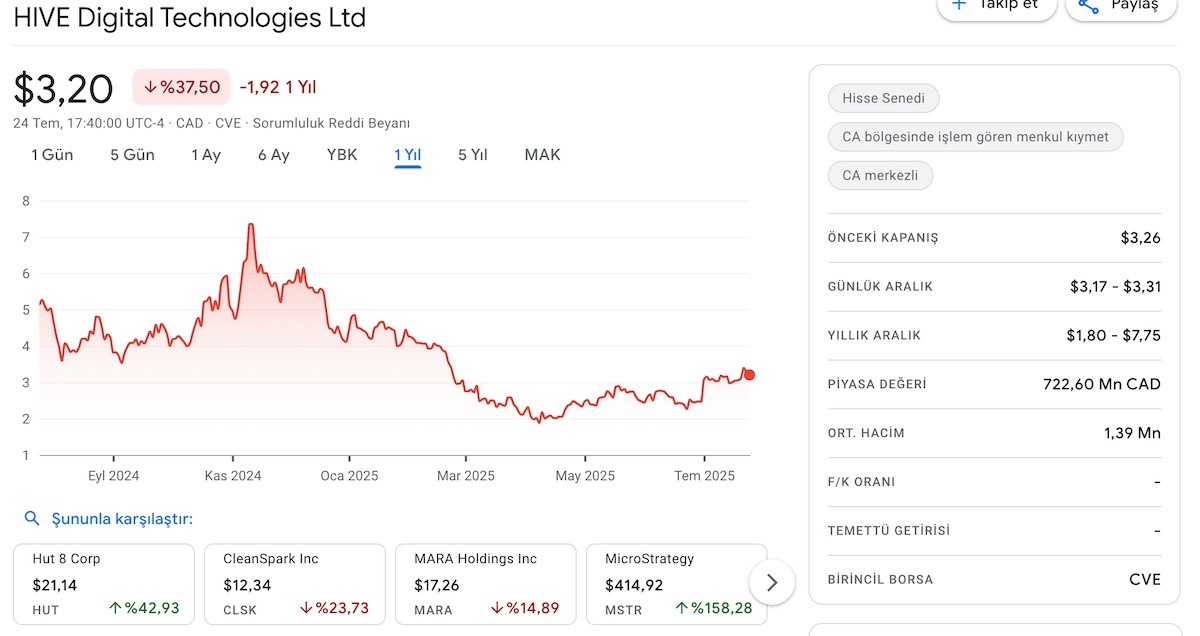The height and width of the screenshot is (636, 1200).
Task: Click the $3,17 - $3,31 daily range value
Action: [1115, 287]
